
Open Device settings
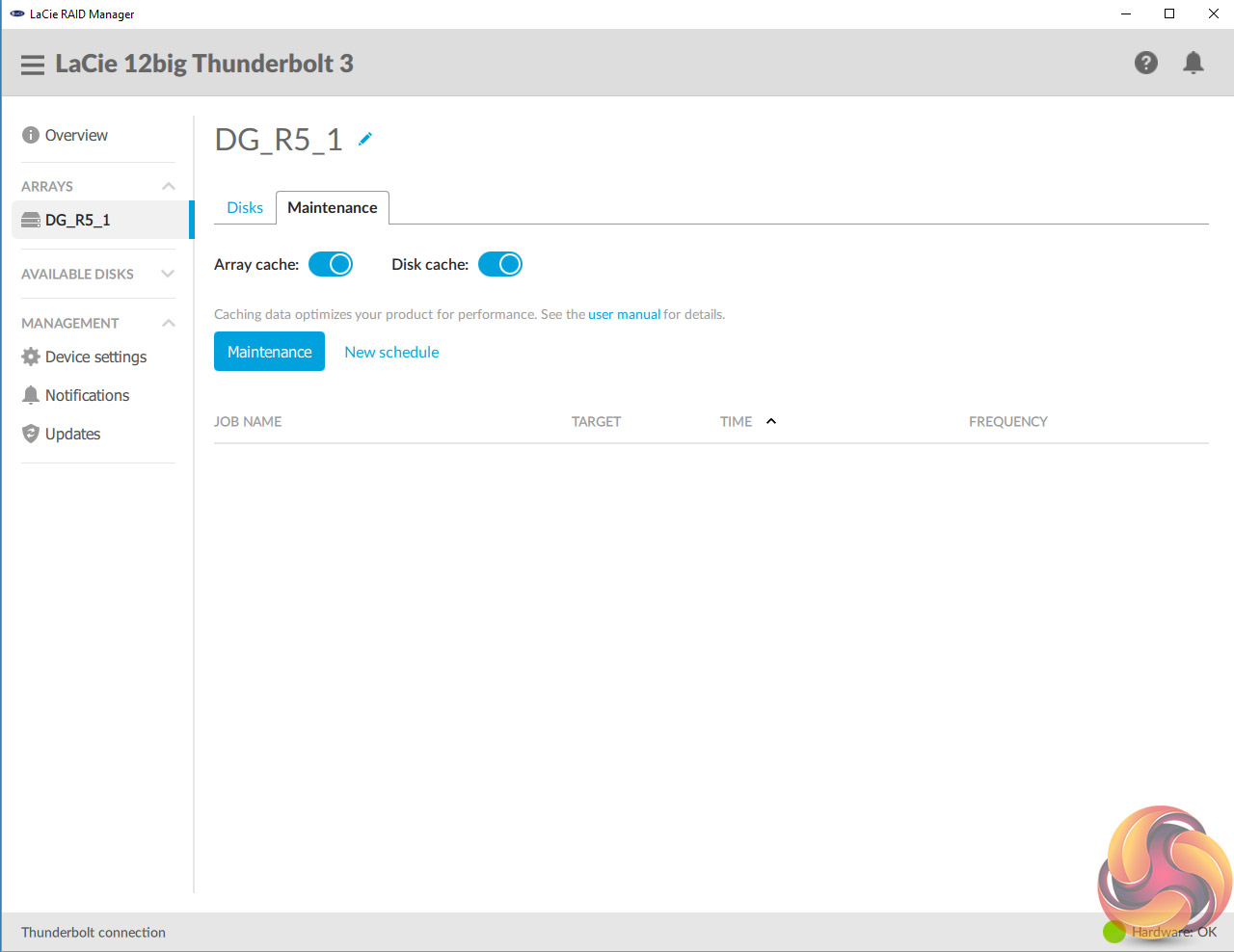click(x=95, y=357)
